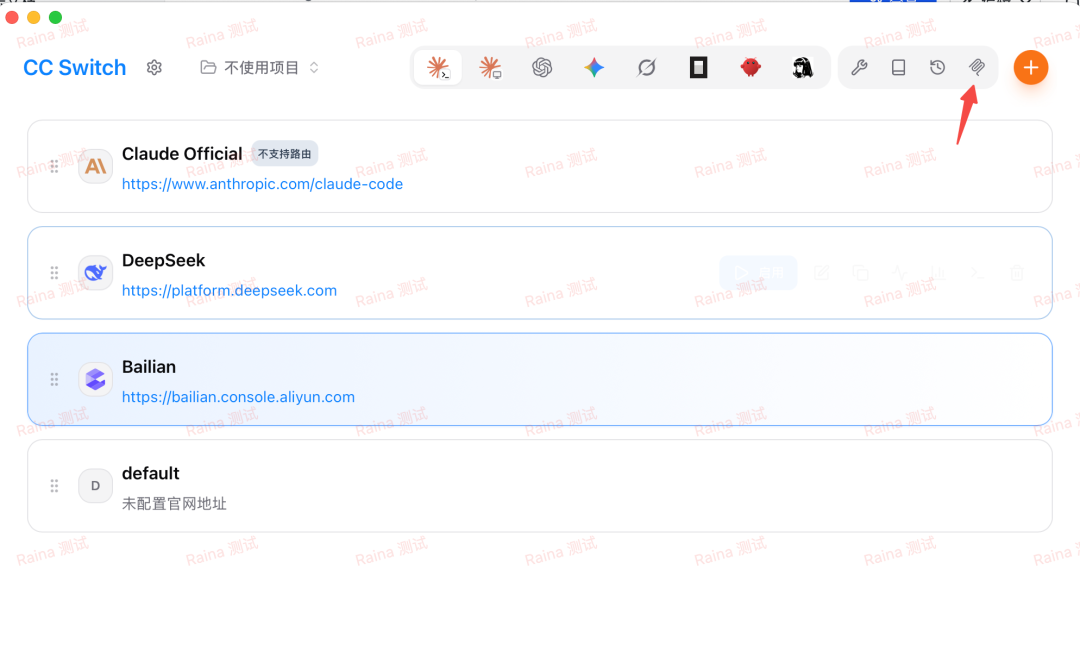The width and height of the screenshot is (1080, 663).
Task: Click the DeepSeek whale logo
Action: tap(96, 273)
